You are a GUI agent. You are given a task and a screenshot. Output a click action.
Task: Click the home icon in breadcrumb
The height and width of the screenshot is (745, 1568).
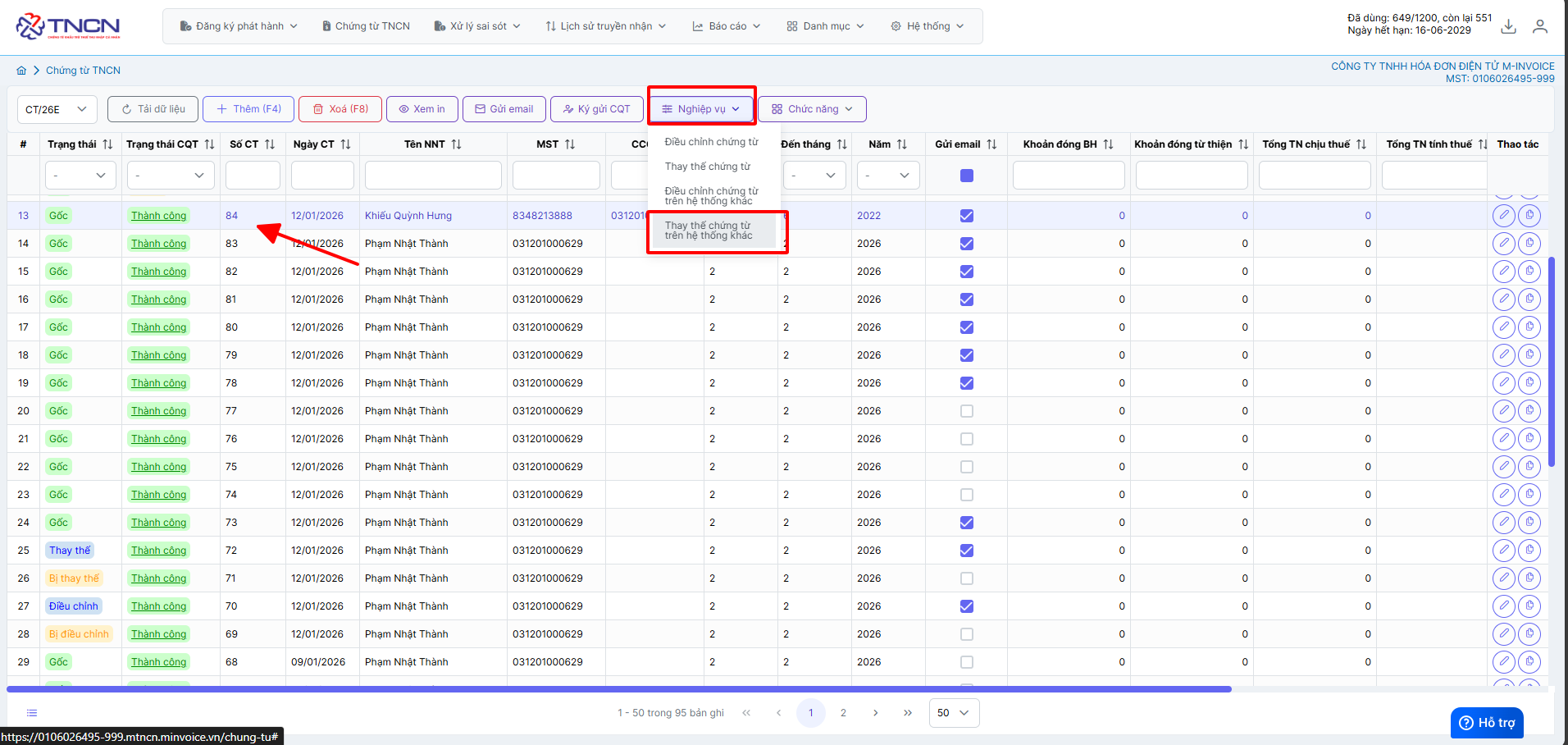pyautogui.click(x=21, y=71)
